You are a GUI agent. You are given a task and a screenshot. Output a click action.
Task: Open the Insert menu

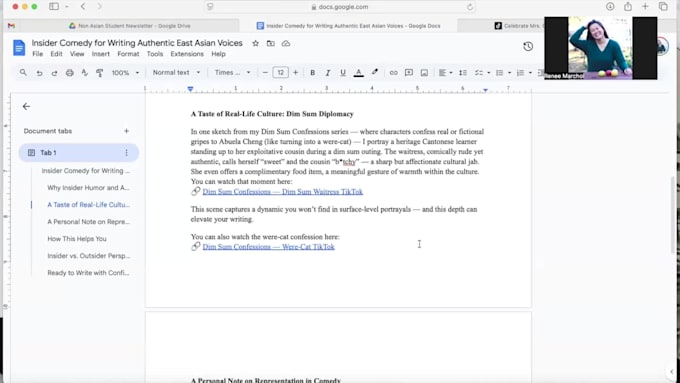(x=101, y=54)
